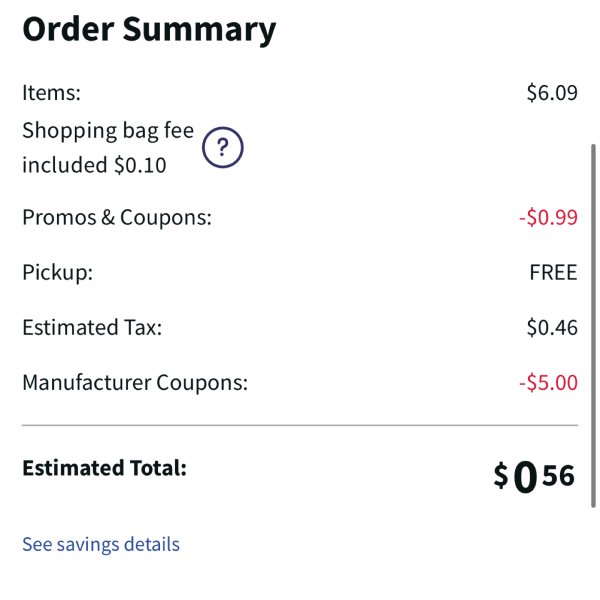
Task: Click the Promos & Coupons label
Action: coord(117,217)
